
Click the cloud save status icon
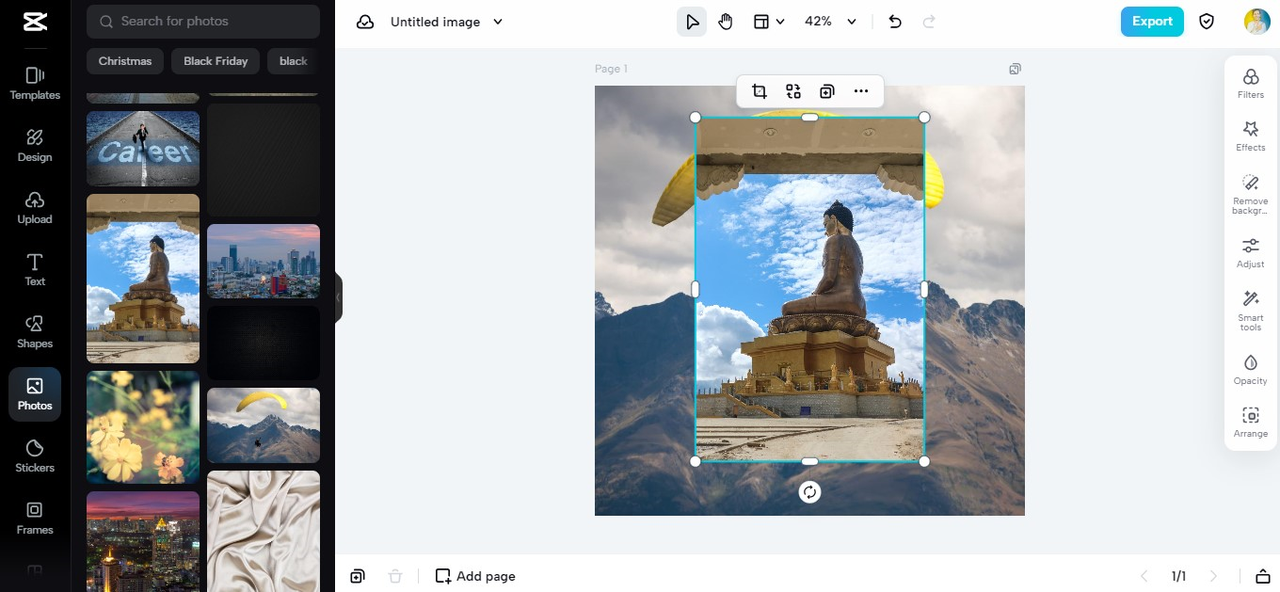point(365,22)
